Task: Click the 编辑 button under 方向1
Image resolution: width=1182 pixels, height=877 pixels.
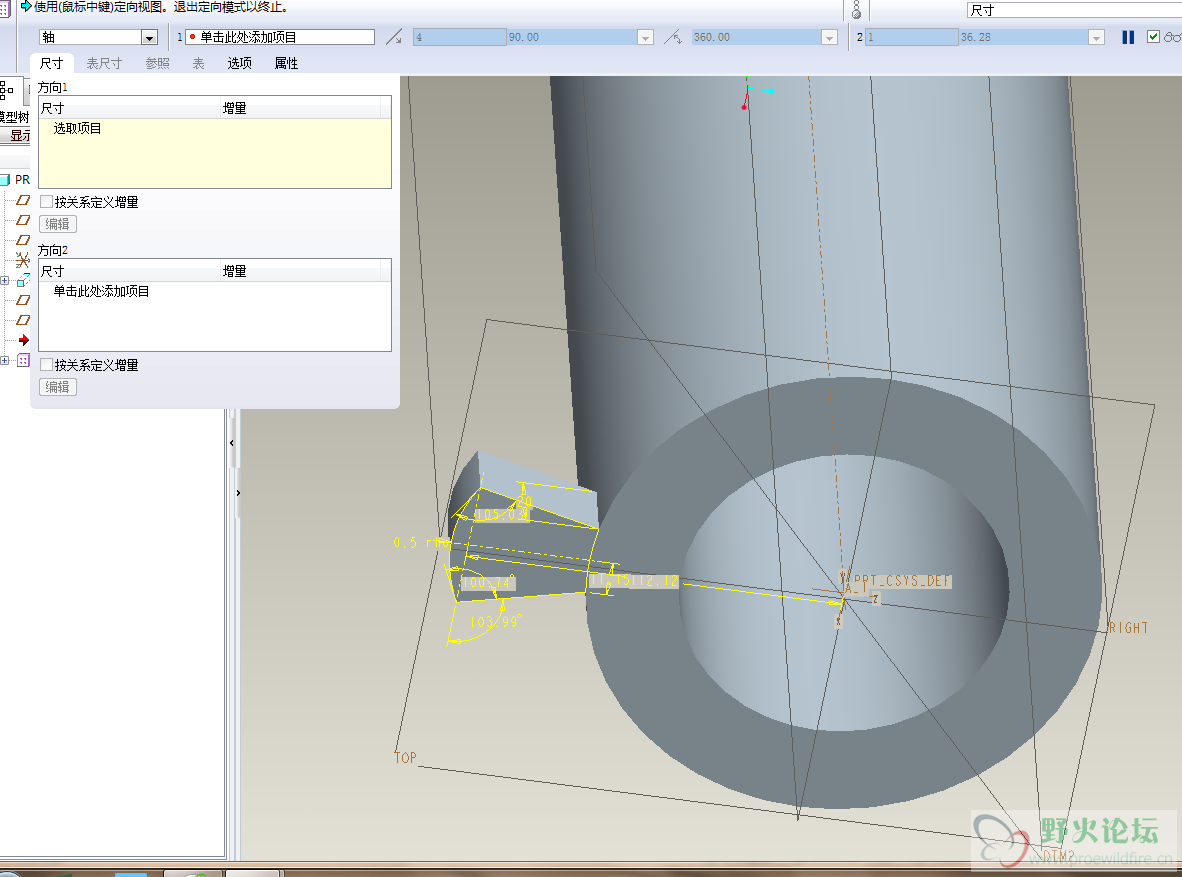Action: point(57,224)
